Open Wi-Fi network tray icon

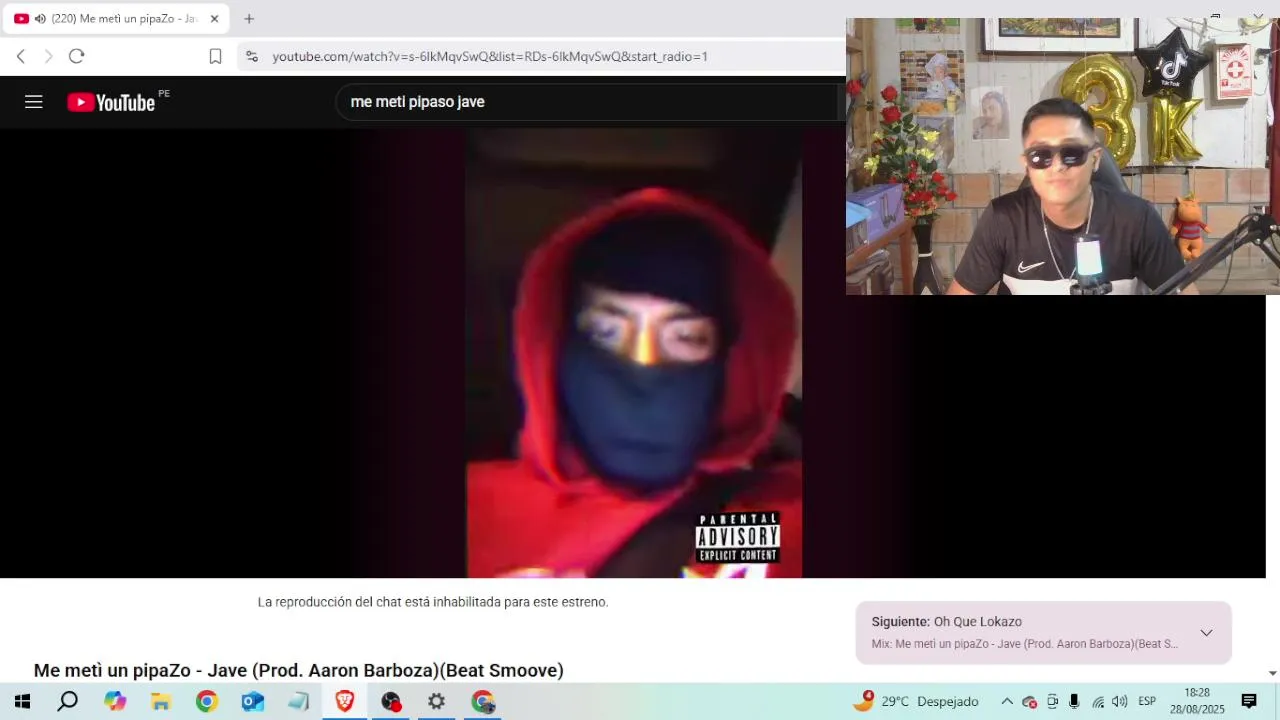pos(1098,702)
